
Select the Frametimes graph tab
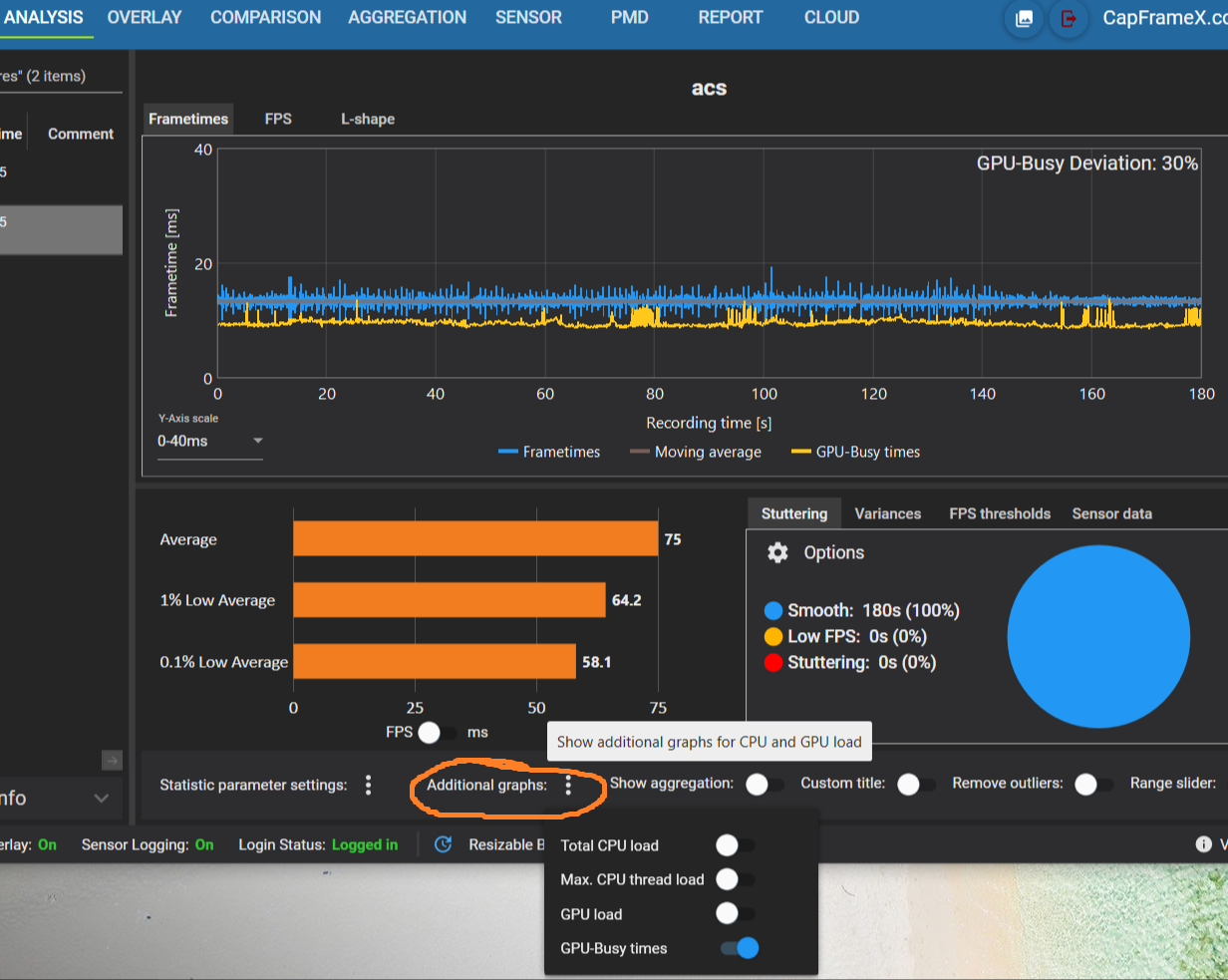coord(188,119)
